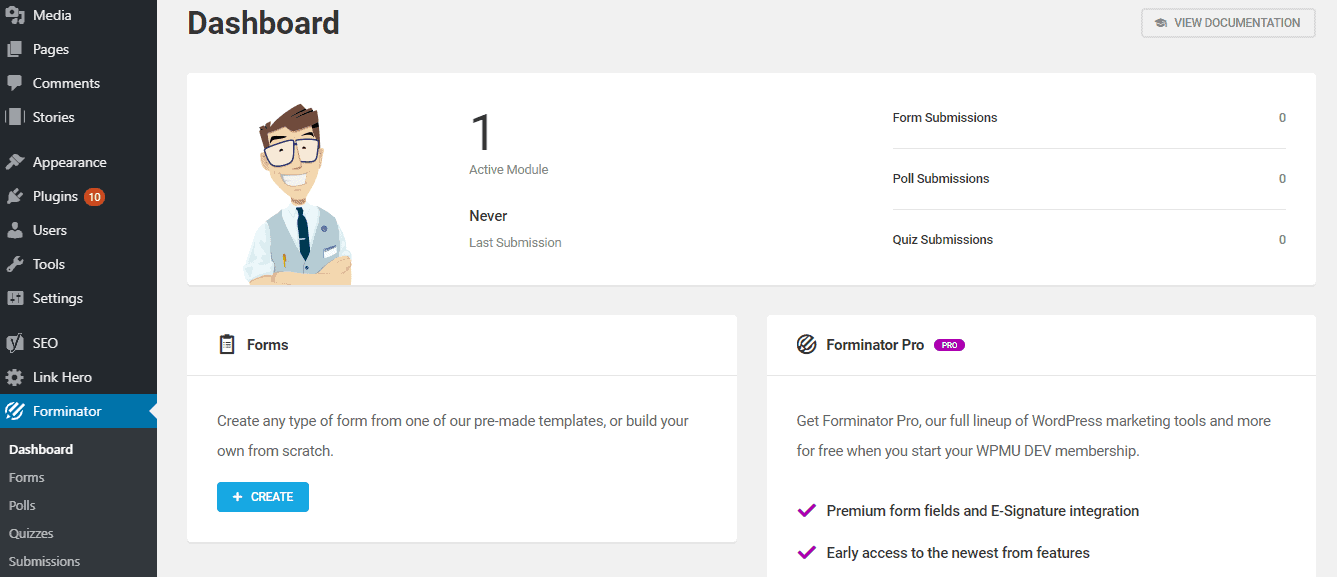Click the purple PRO badge

click(949, 345)
